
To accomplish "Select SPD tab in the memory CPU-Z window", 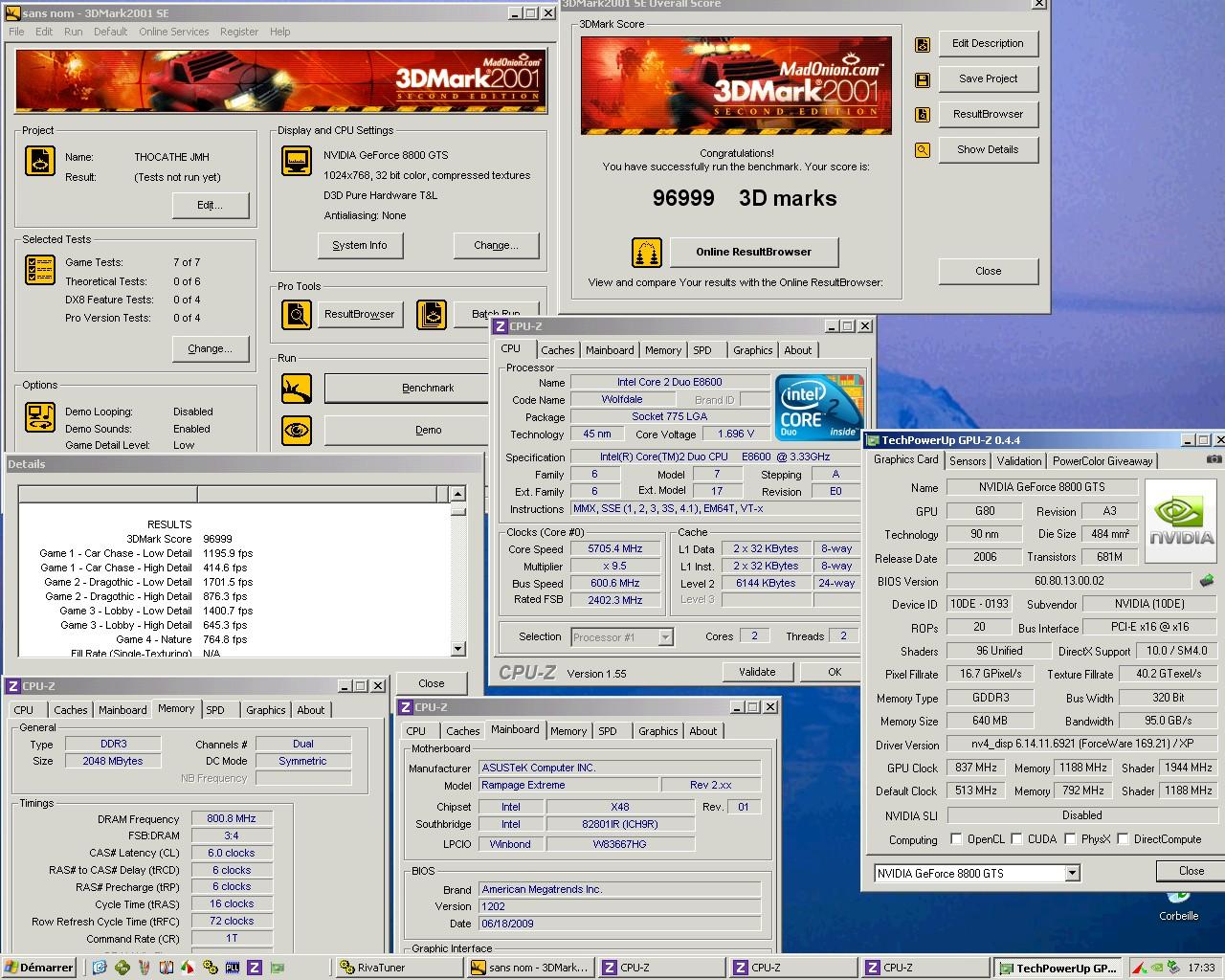I will 215,710.
